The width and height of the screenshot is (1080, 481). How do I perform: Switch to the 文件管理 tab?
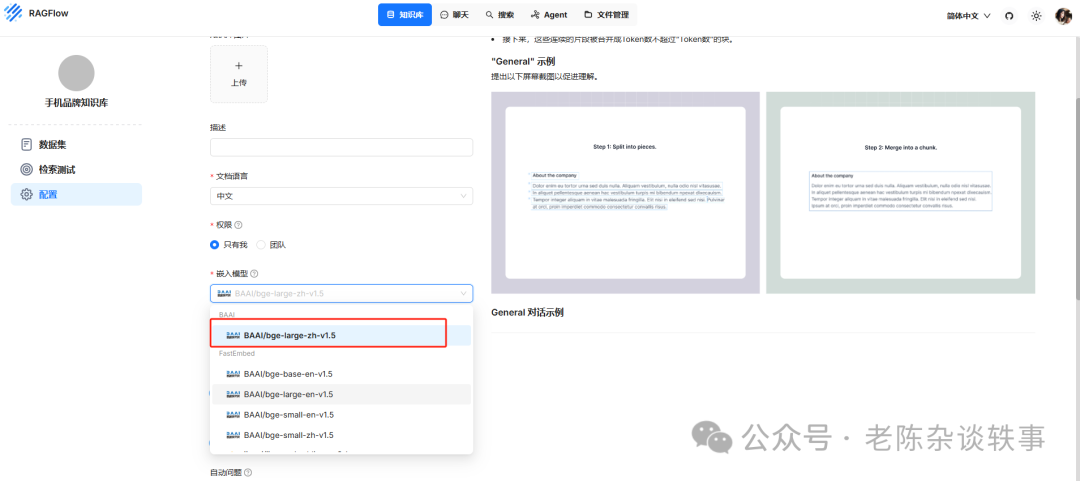click(x=606, y=14)
